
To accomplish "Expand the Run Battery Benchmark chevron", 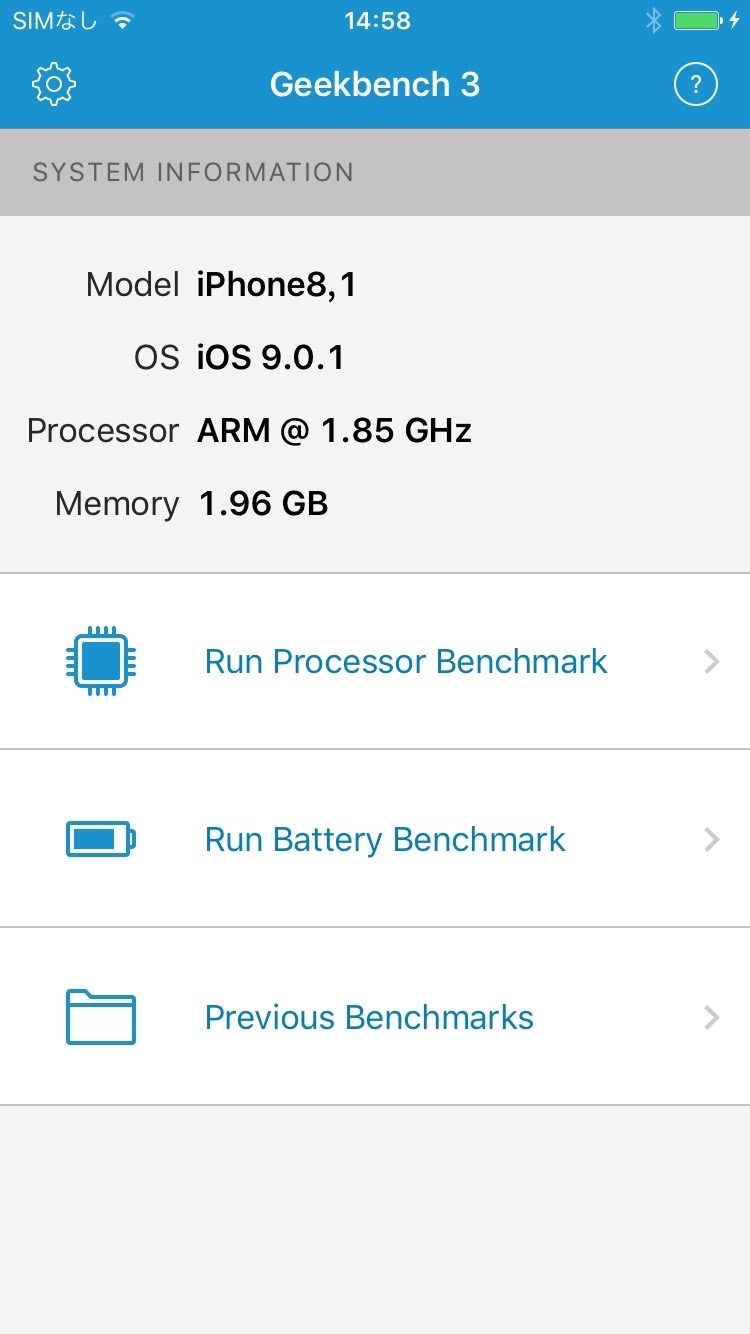I will pyautogui.click(x=711, y=839).
